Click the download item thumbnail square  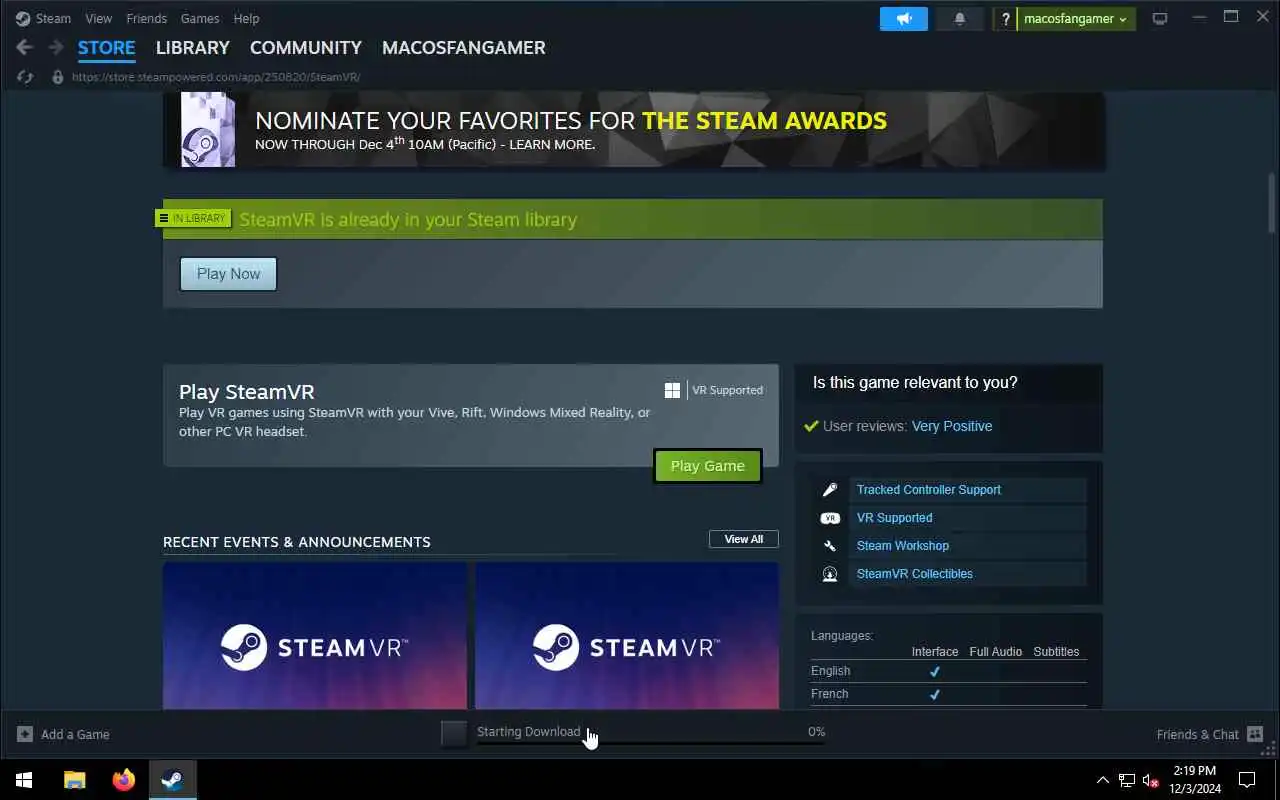tap(454, 733)
